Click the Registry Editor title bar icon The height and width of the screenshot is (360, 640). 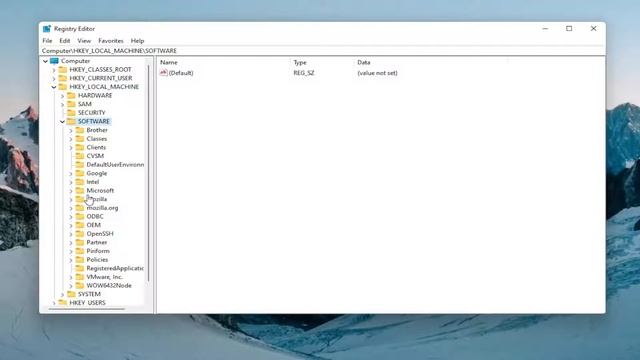pos(47,29)
